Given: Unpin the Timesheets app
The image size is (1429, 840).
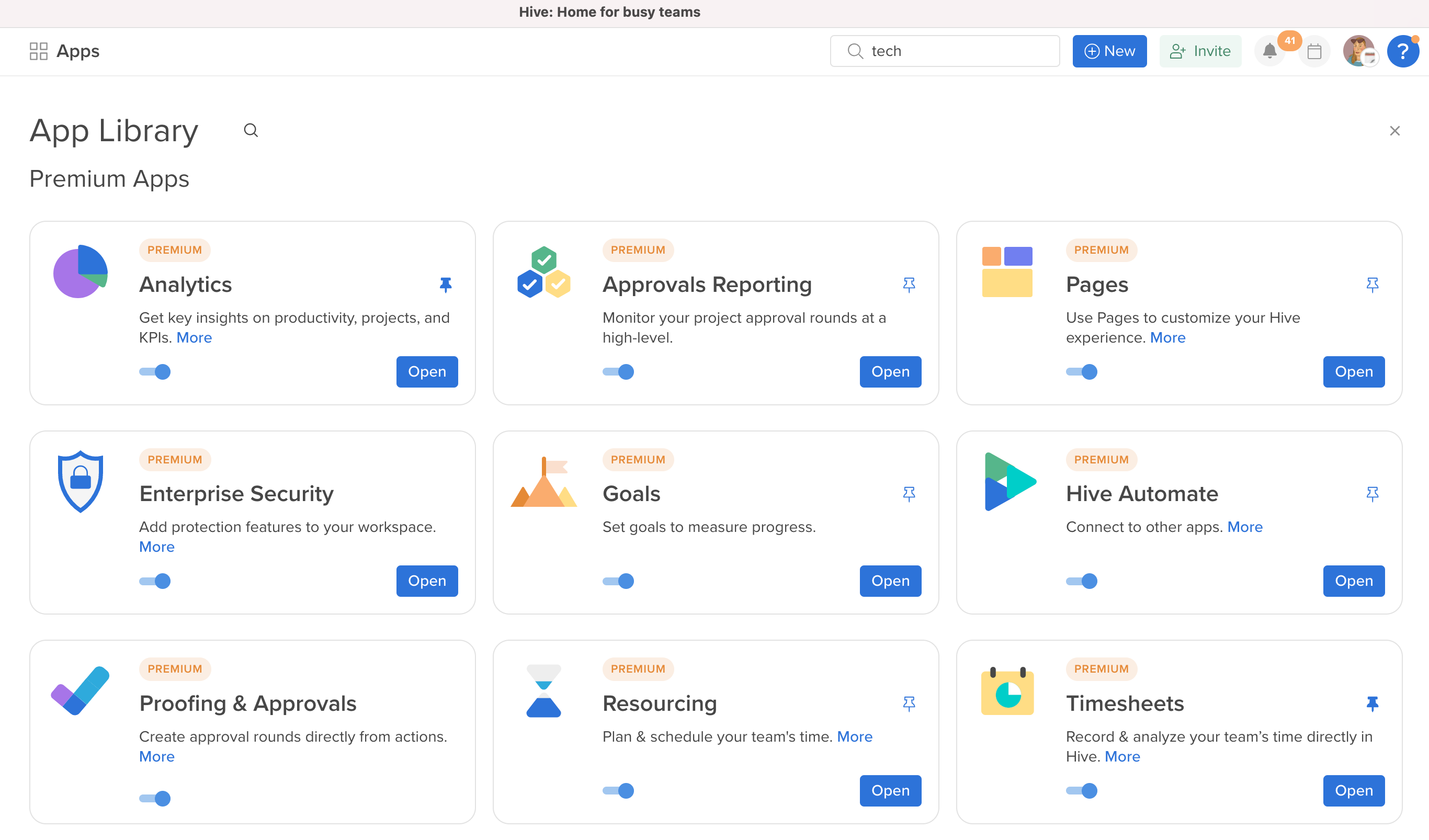Looking at the screenshot, I should (x=1373, y=704).
